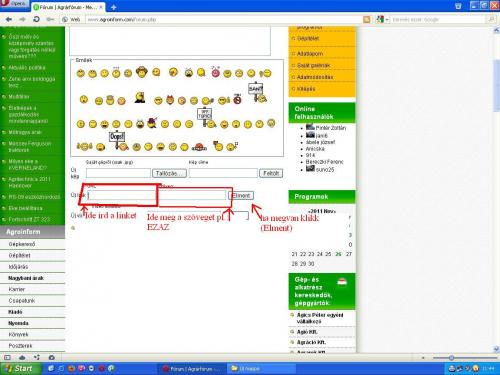Adjust the zoom slider in status bar
500x375 pixels.
point(451,358)
